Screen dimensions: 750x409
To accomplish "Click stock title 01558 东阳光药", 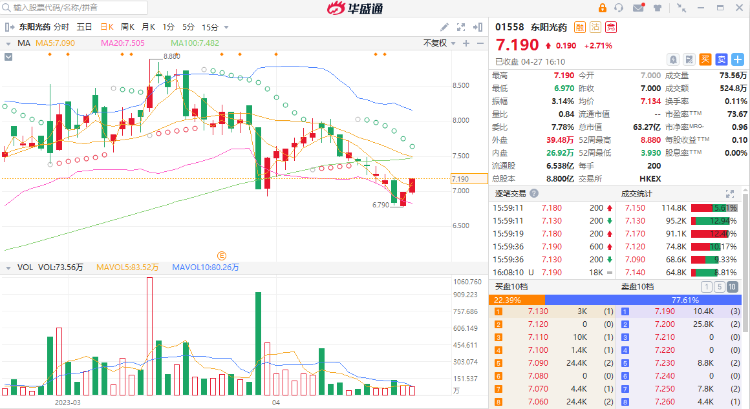I will [531, 27].
